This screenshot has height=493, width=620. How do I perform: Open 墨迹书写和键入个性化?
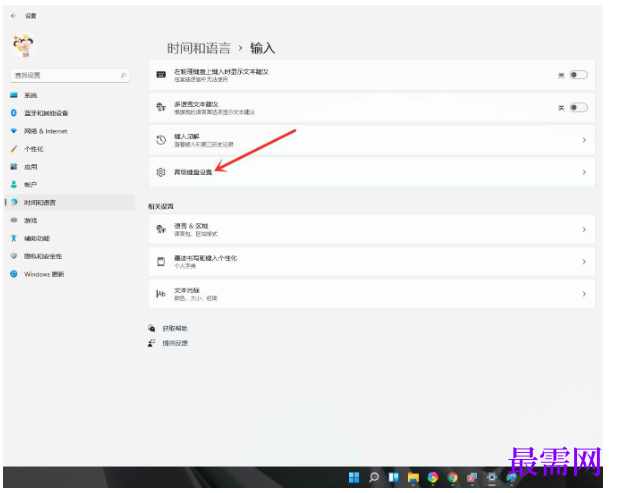[372, 262]
